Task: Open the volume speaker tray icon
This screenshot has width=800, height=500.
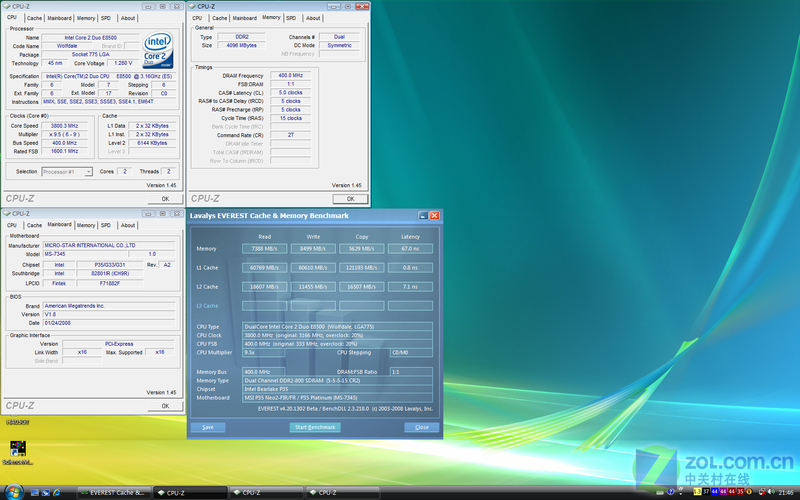Action: [771, 492]
